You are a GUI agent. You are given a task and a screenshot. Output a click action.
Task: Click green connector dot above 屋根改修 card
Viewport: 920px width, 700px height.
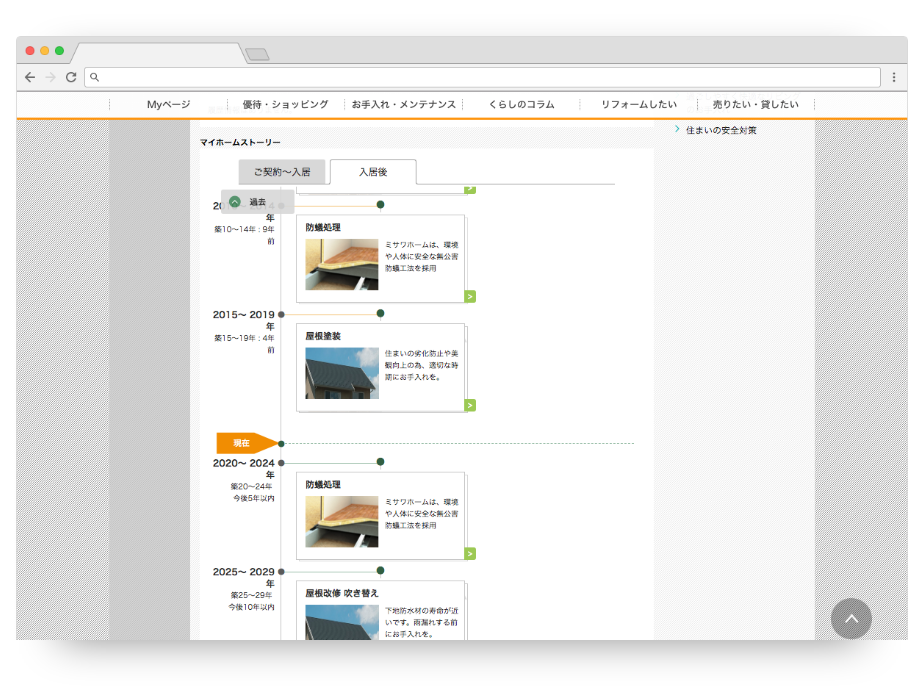pos(380,570)
